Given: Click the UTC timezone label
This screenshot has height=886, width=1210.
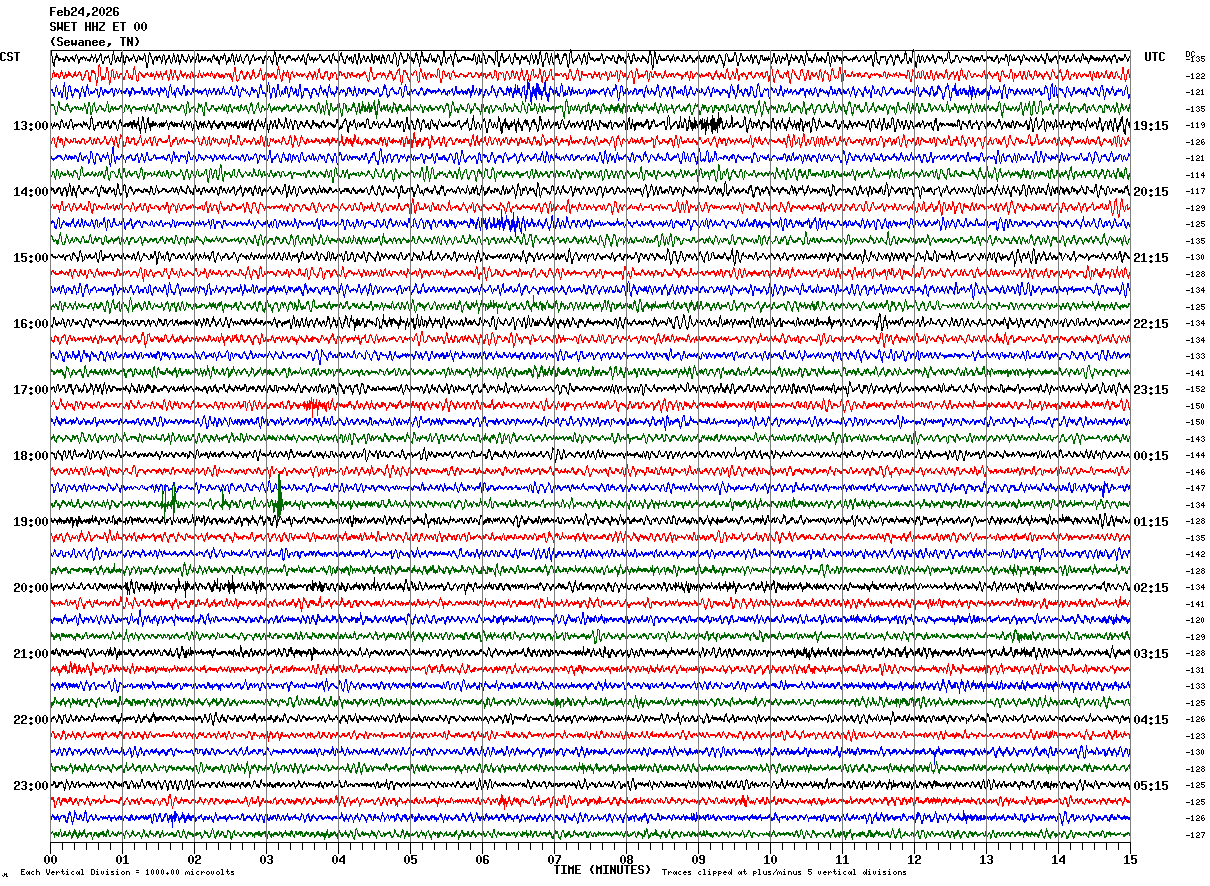Looking at the screenshot, I should click(x=1155, y=57).
